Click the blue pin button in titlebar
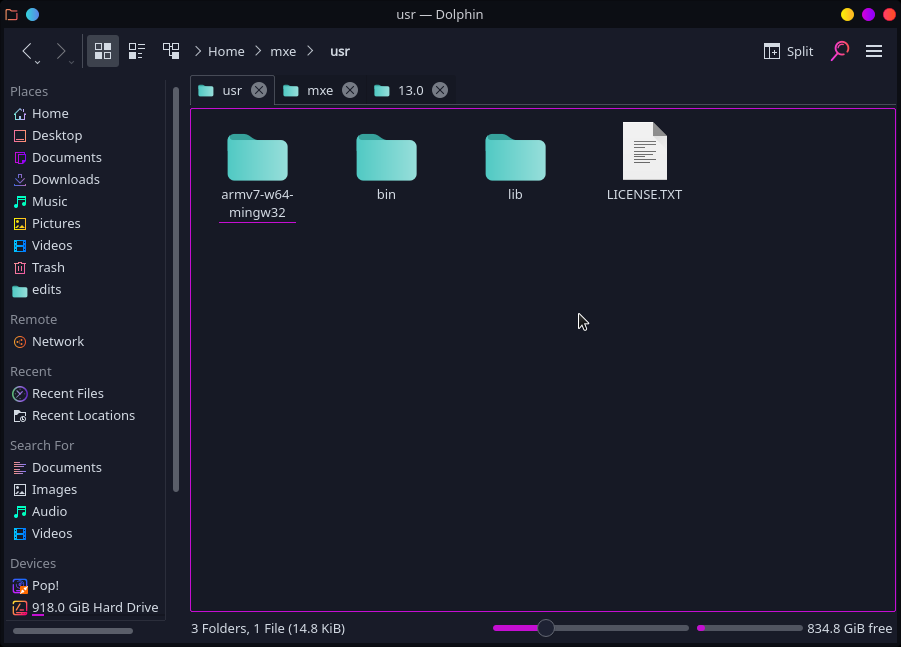This screenshot has height=647, width=901. [x=33, y=14]
